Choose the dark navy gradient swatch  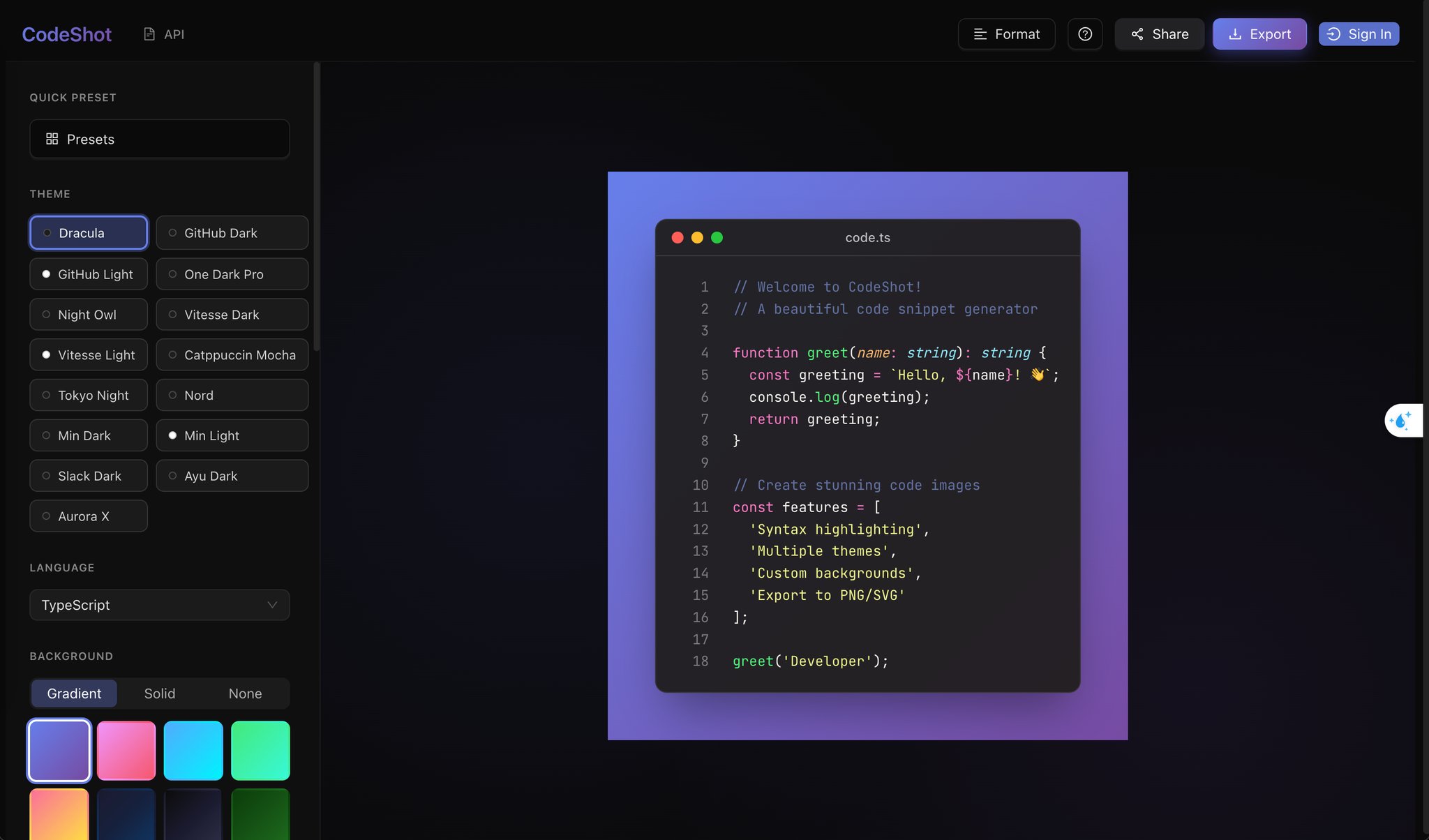tap(126, 814)
